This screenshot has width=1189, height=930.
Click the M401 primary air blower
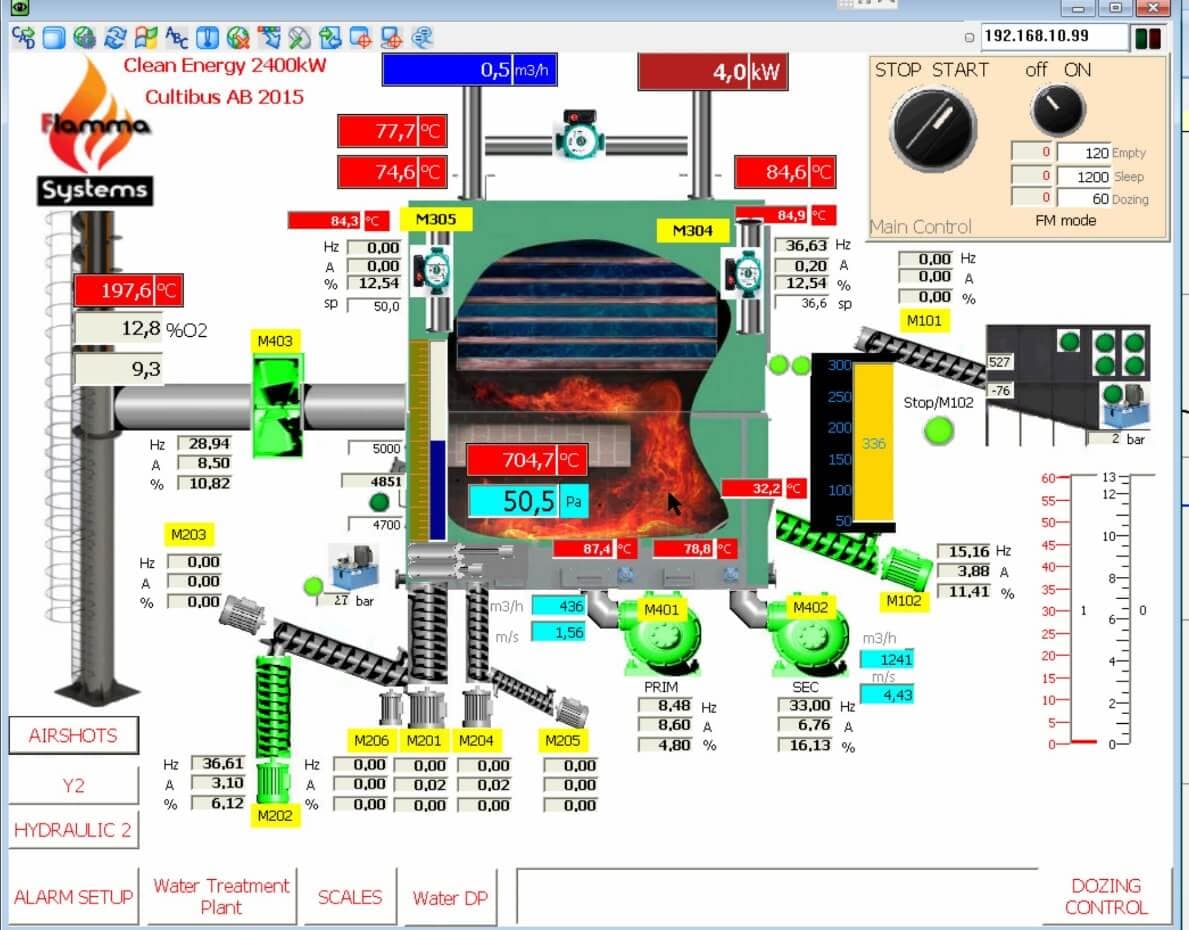tap(661, 637)
